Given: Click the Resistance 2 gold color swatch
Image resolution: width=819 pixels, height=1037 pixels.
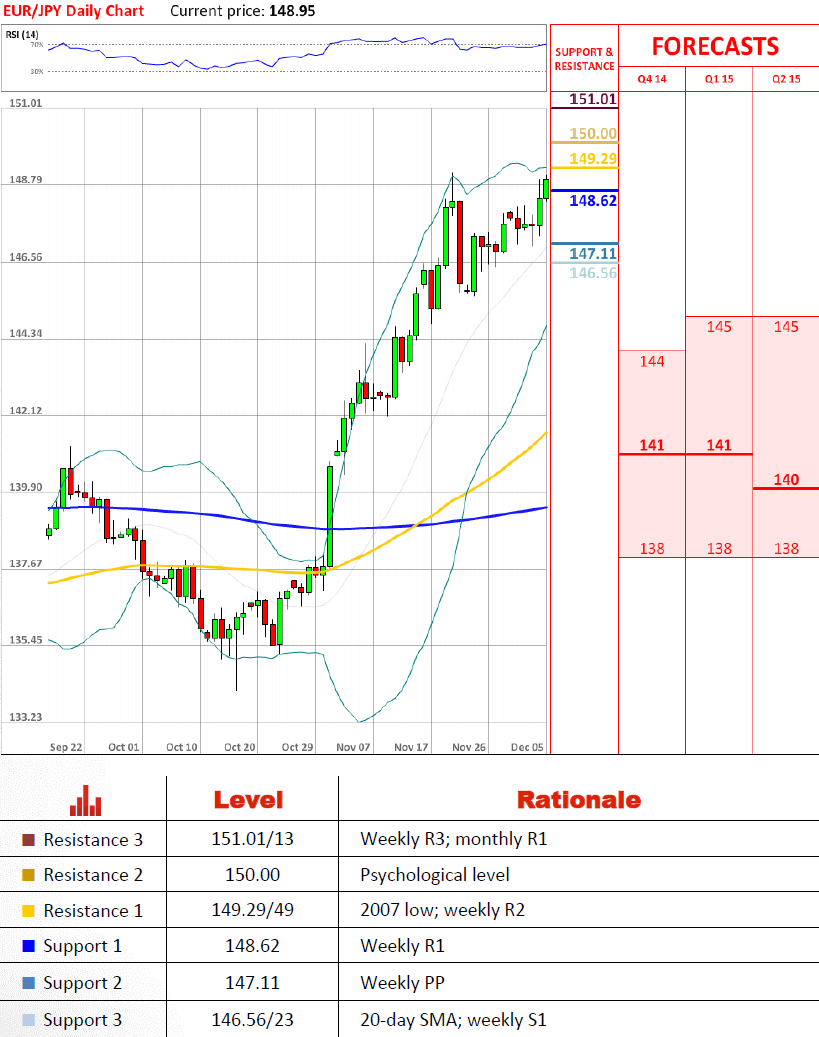Looking at the screenshot, I should 28,875.
